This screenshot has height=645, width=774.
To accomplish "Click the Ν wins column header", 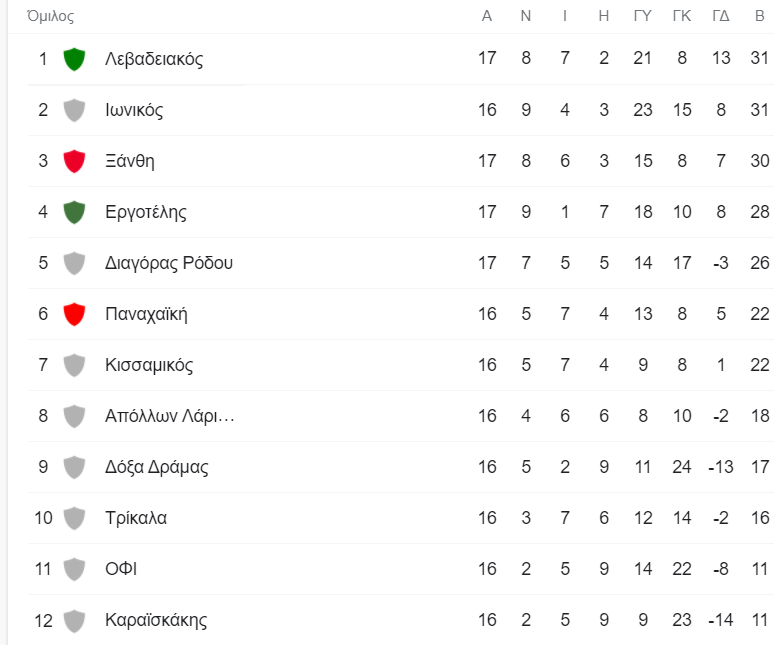I will (526, 16).
